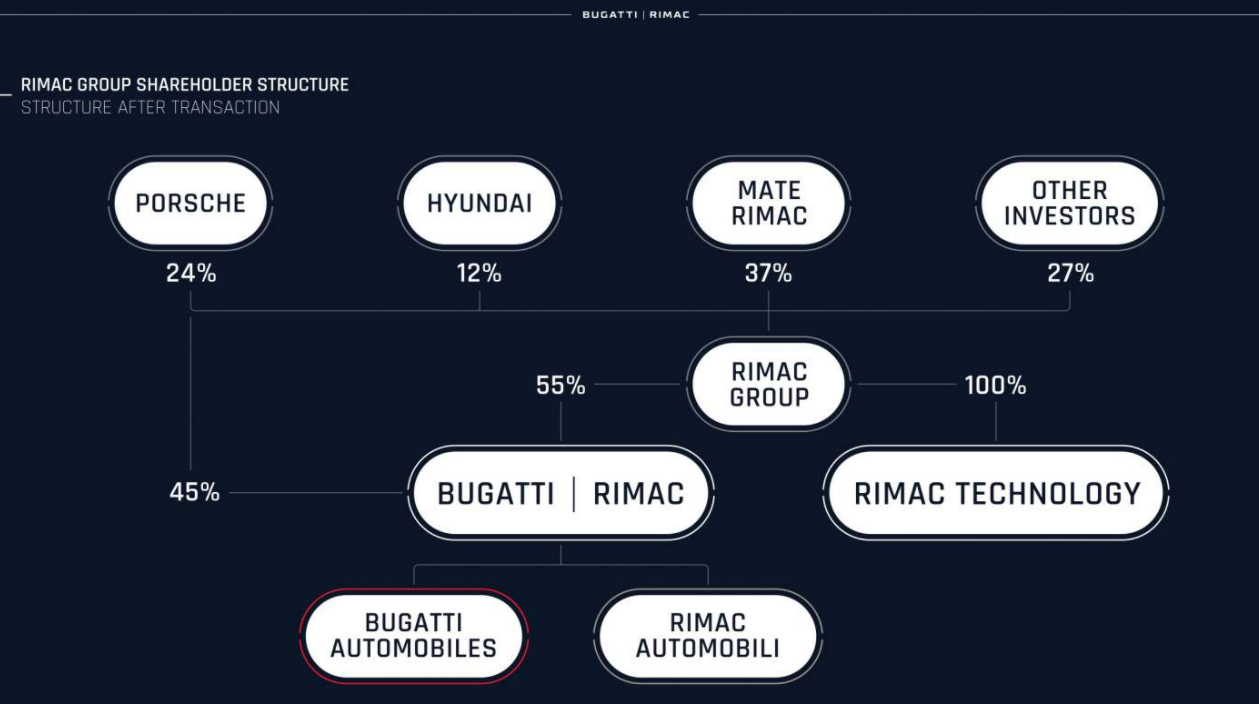Image resolution: width=1259 pixels, height=704 pixels.
Task: Click the Rimac Group Shareholder Structure title
Action: coord(185,85)
